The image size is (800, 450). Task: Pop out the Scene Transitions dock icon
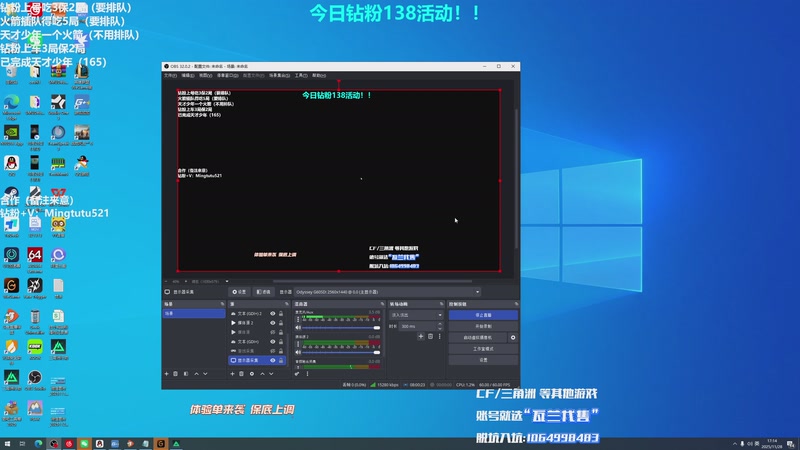(441, 304)
